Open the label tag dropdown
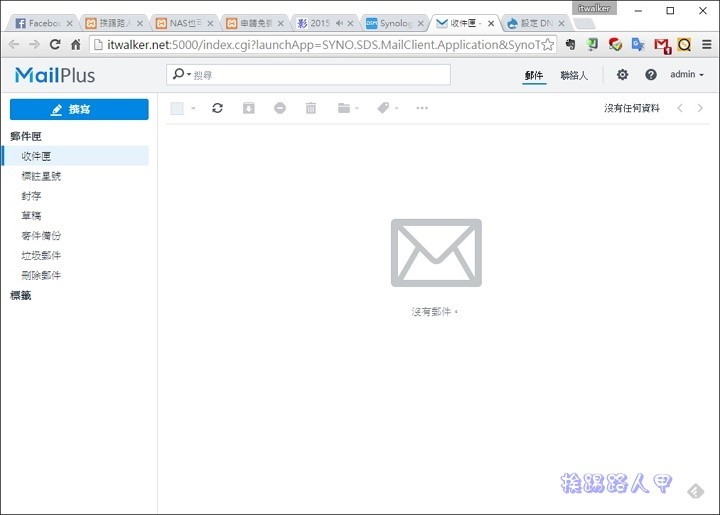Screen dimensions: 720x515 (x=387, y=108)
